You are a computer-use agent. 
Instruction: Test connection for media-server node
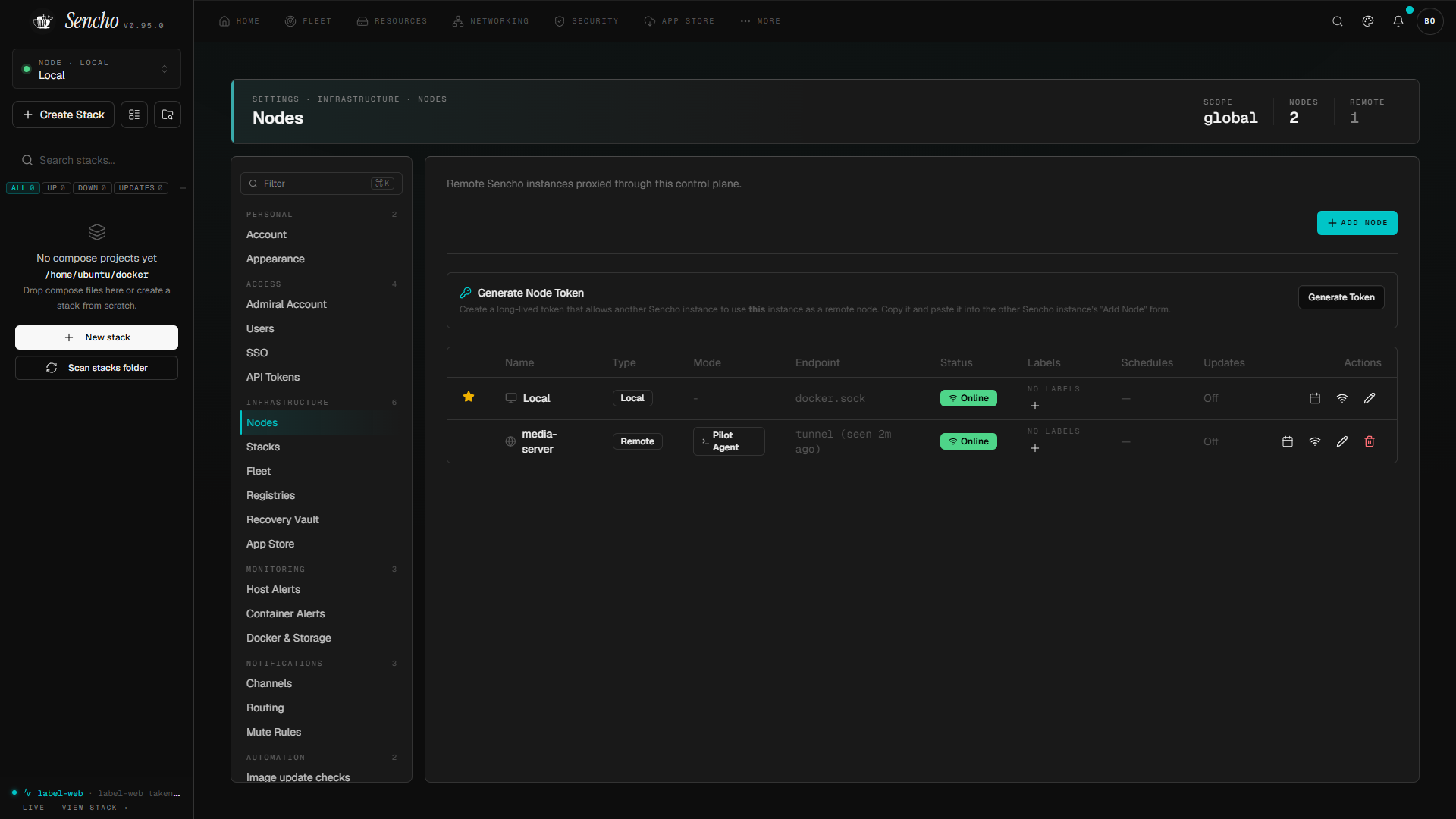tap(1315, 441)
